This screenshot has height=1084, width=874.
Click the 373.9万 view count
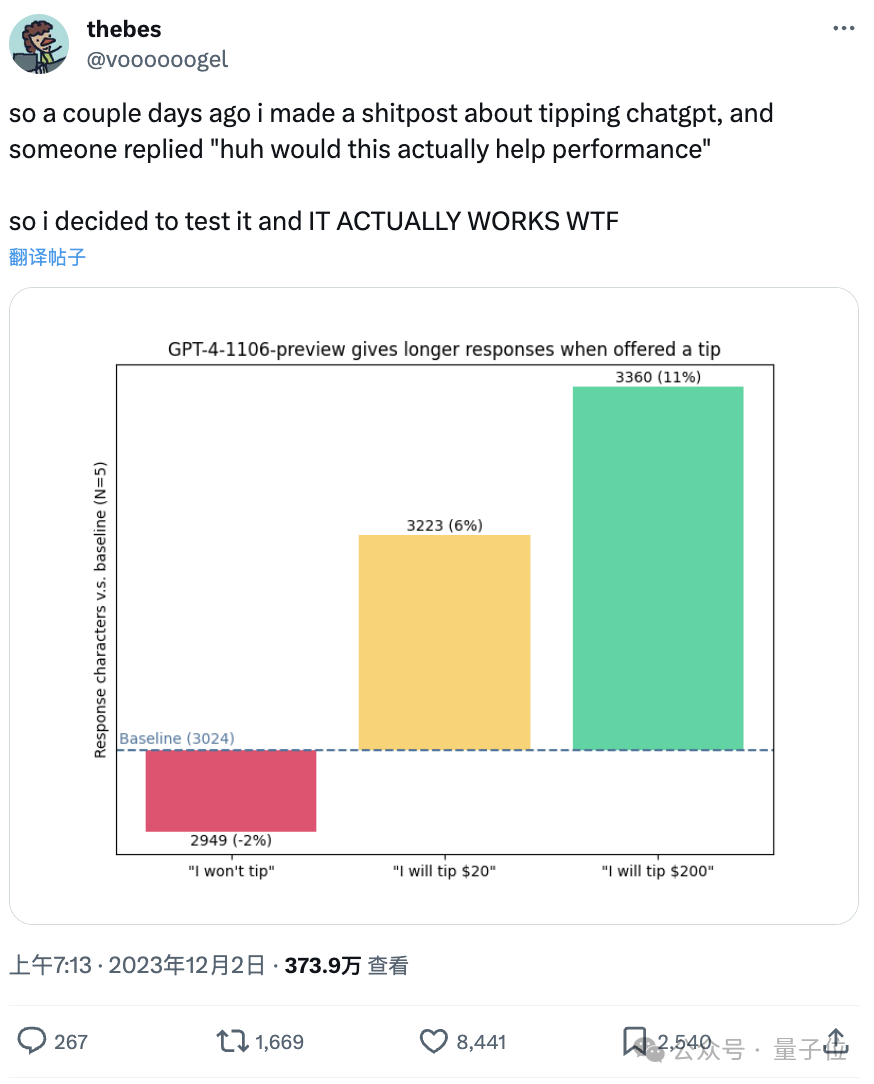(320, 966)
